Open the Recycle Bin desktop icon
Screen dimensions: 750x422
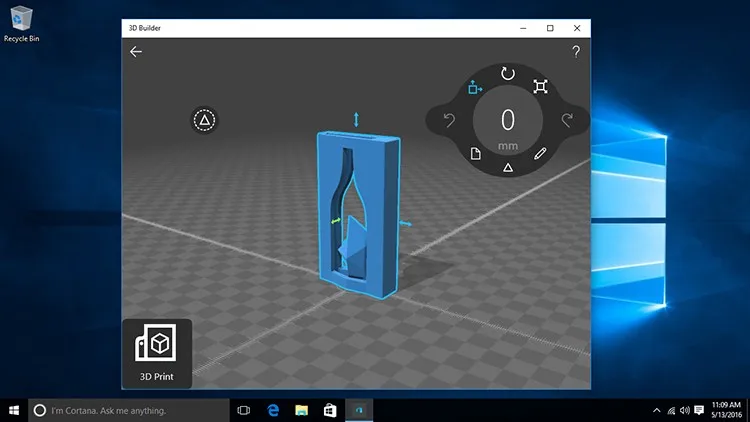[22, 24]
